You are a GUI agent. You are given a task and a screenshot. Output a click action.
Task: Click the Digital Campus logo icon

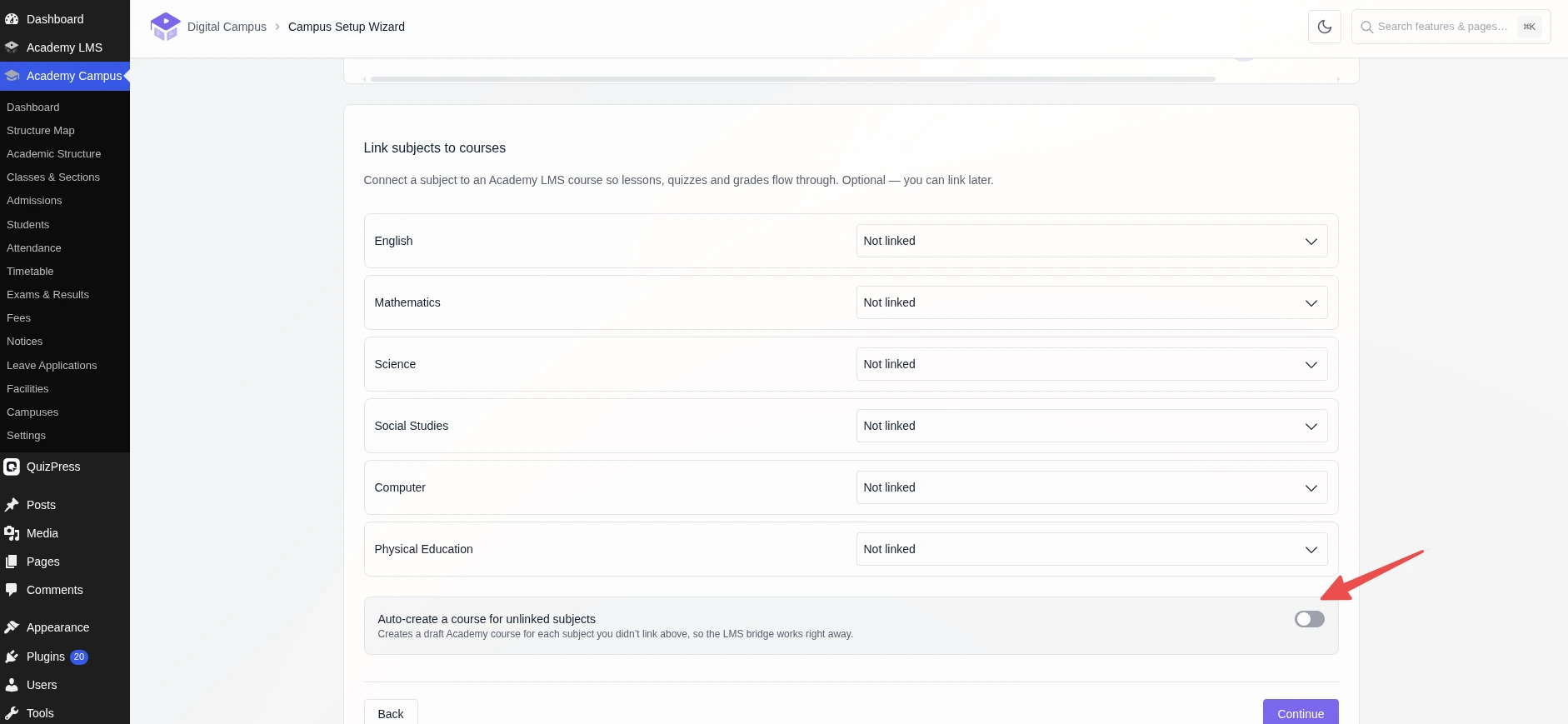(165, 27)
